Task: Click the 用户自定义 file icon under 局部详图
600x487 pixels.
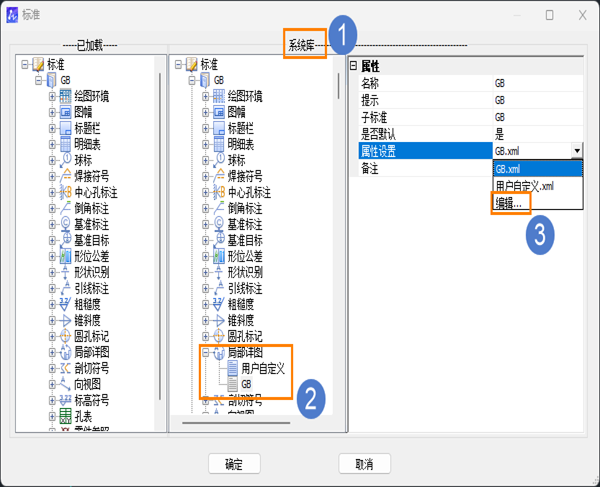Action: pyautogui.click(x=233, y=368)
